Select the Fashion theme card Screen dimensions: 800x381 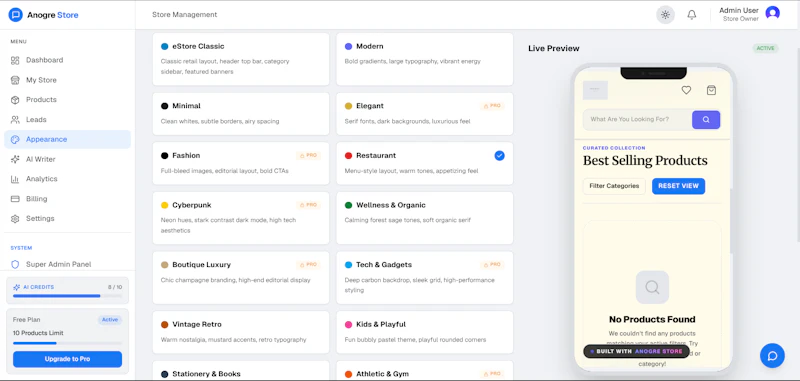click(241, 163)
